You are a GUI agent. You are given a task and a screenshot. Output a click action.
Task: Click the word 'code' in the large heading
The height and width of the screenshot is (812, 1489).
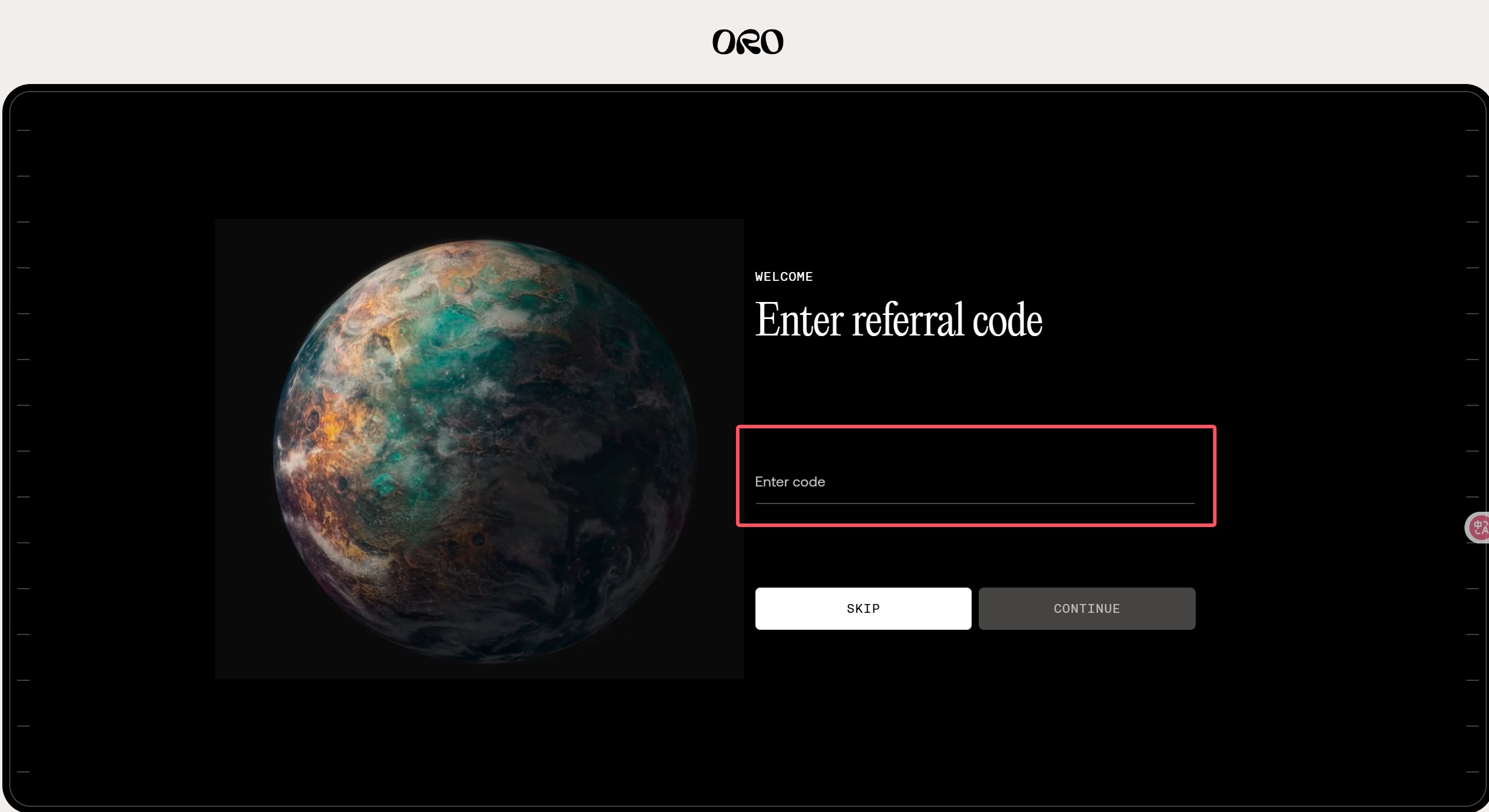pos(1008,321)
